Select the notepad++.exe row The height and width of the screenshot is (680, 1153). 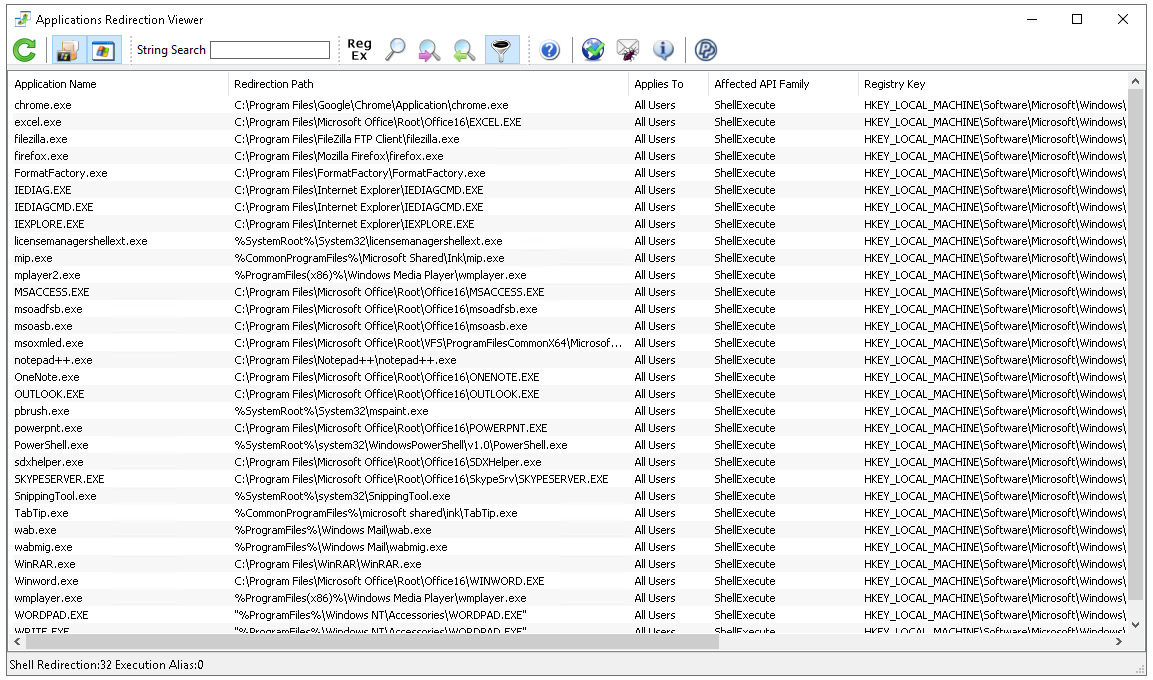click(567, 360)
